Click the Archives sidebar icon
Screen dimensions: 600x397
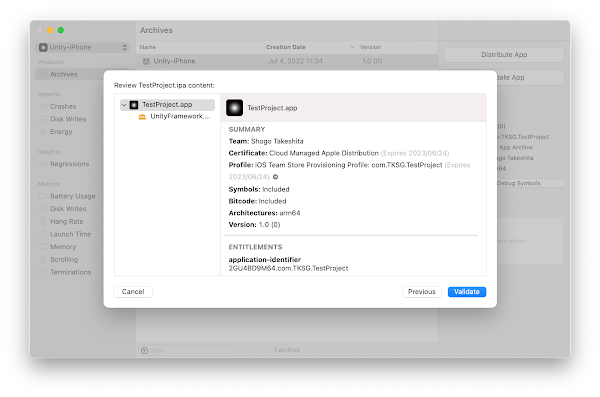(x=43, y=74)
